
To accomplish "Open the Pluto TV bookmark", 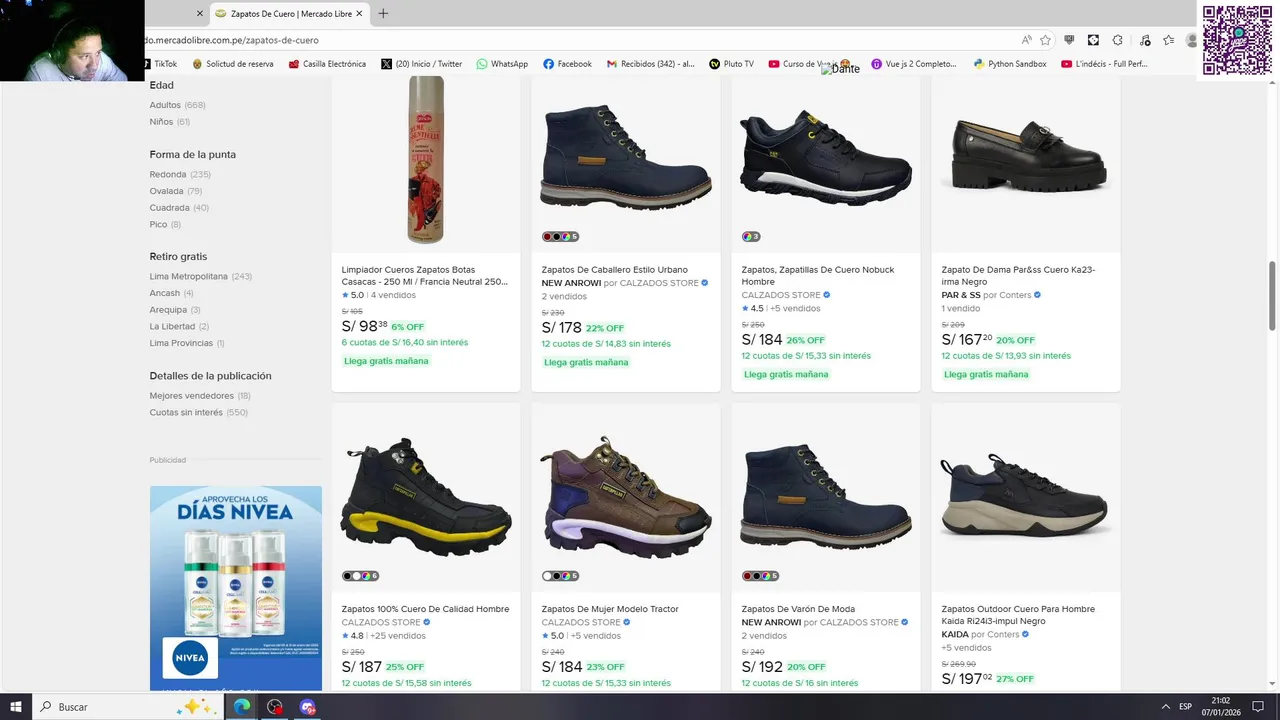I will click(731, 64).
